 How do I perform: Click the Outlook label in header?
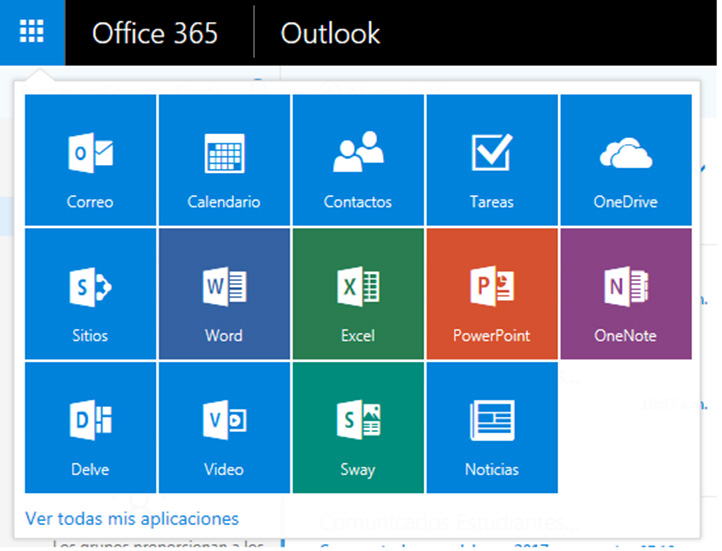[330, 33]
